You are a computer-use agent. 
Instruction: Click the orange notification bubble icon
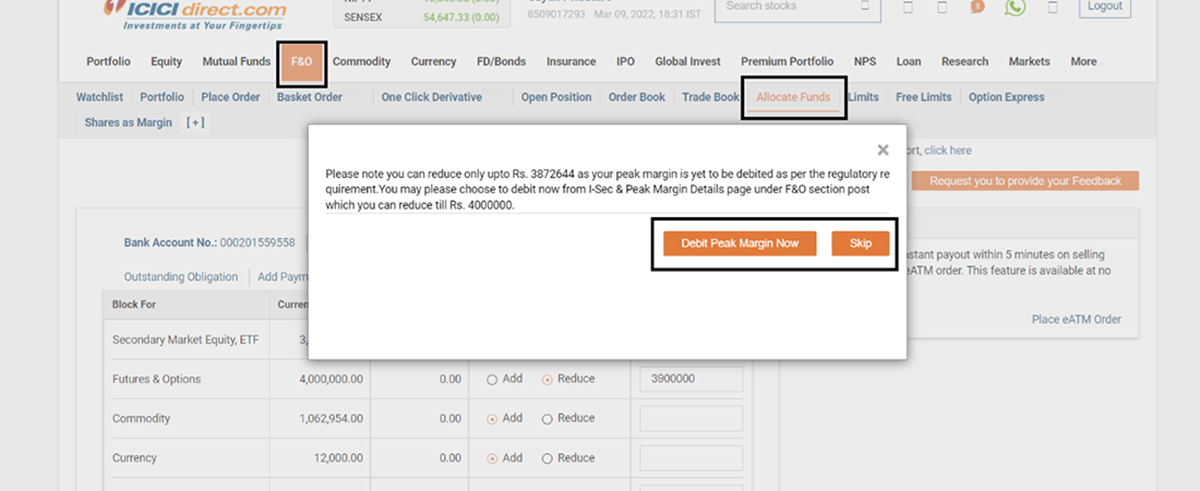point(977,7)
